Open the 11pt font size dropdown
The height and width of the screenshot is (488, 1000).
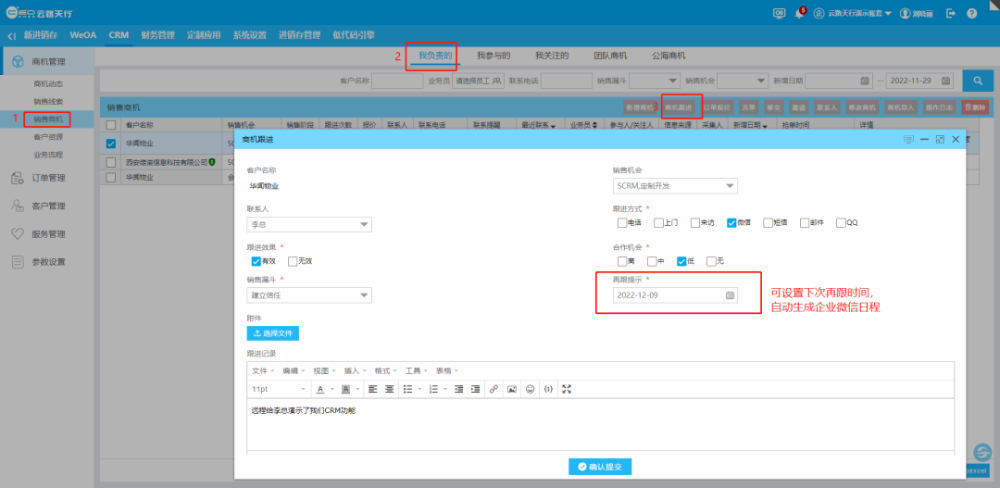point(279,389)
